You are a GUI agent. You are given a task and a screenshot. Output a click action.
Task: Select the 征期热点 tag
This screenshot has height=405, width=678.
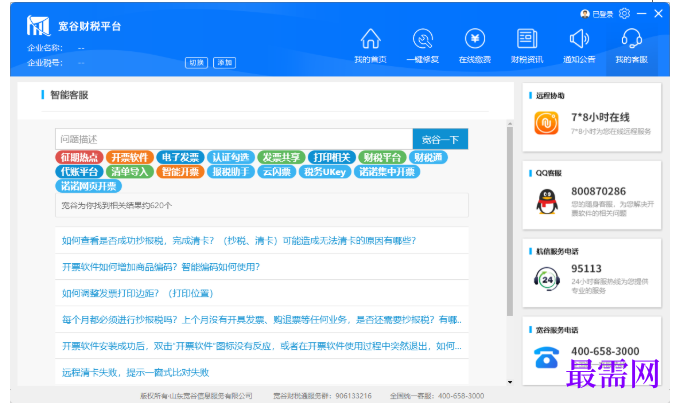79,157
